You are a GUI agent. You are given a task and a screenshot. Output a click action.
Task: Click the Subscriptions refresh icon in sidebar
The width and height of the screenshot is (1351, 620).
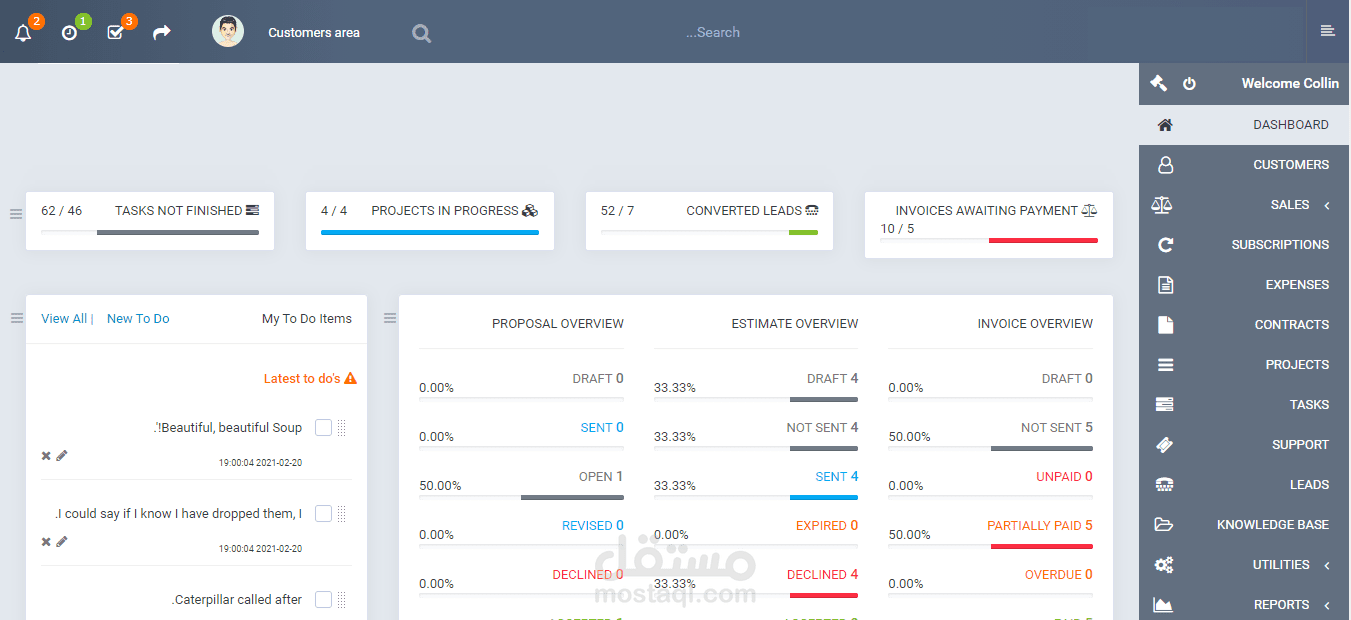1163,244
